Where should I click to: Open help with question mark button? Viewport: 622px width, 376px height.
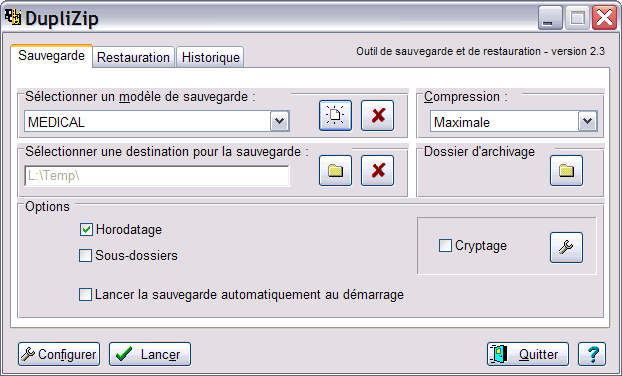pyautogui.click(x=592, y=354)
